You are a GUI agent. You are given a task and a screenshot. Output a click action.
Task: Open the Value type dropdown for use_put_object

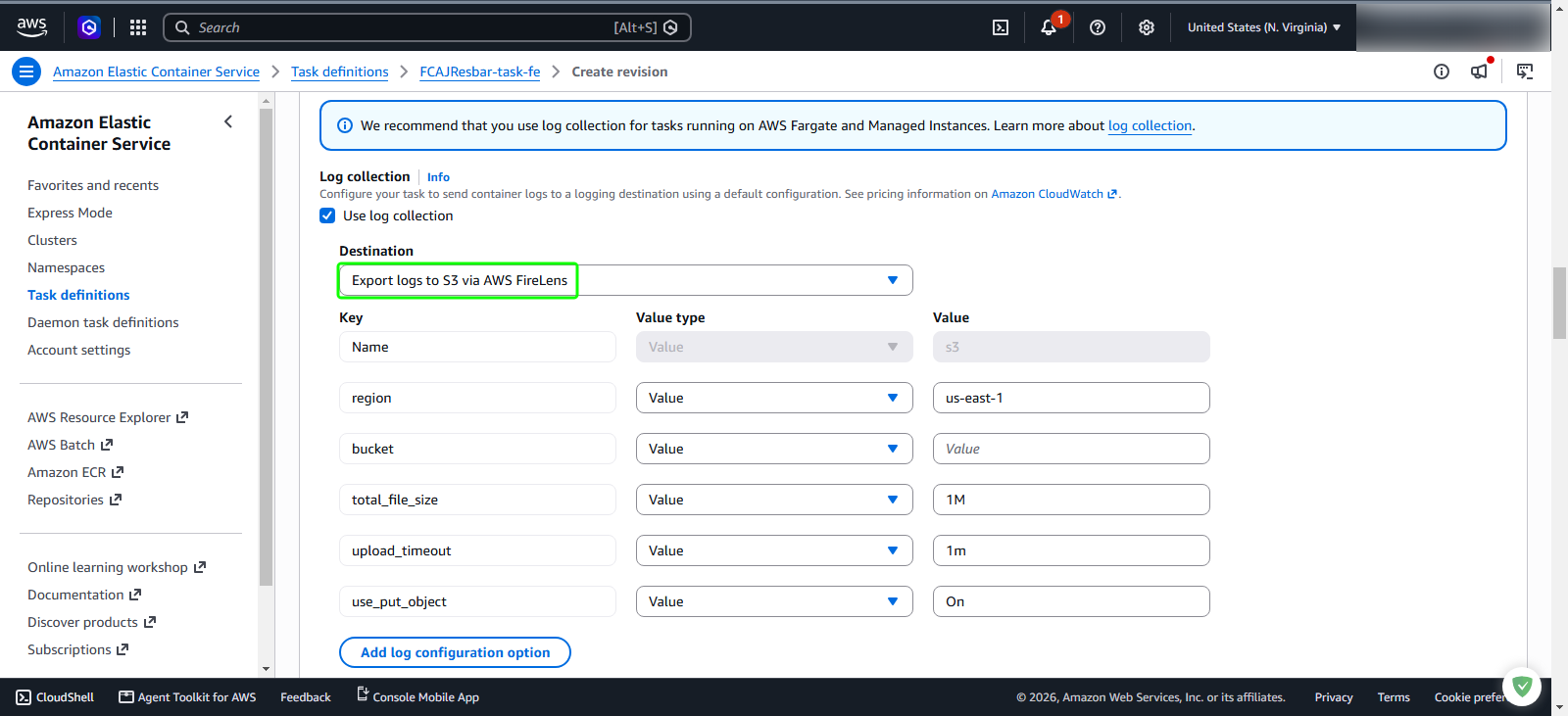coord(774,601)
